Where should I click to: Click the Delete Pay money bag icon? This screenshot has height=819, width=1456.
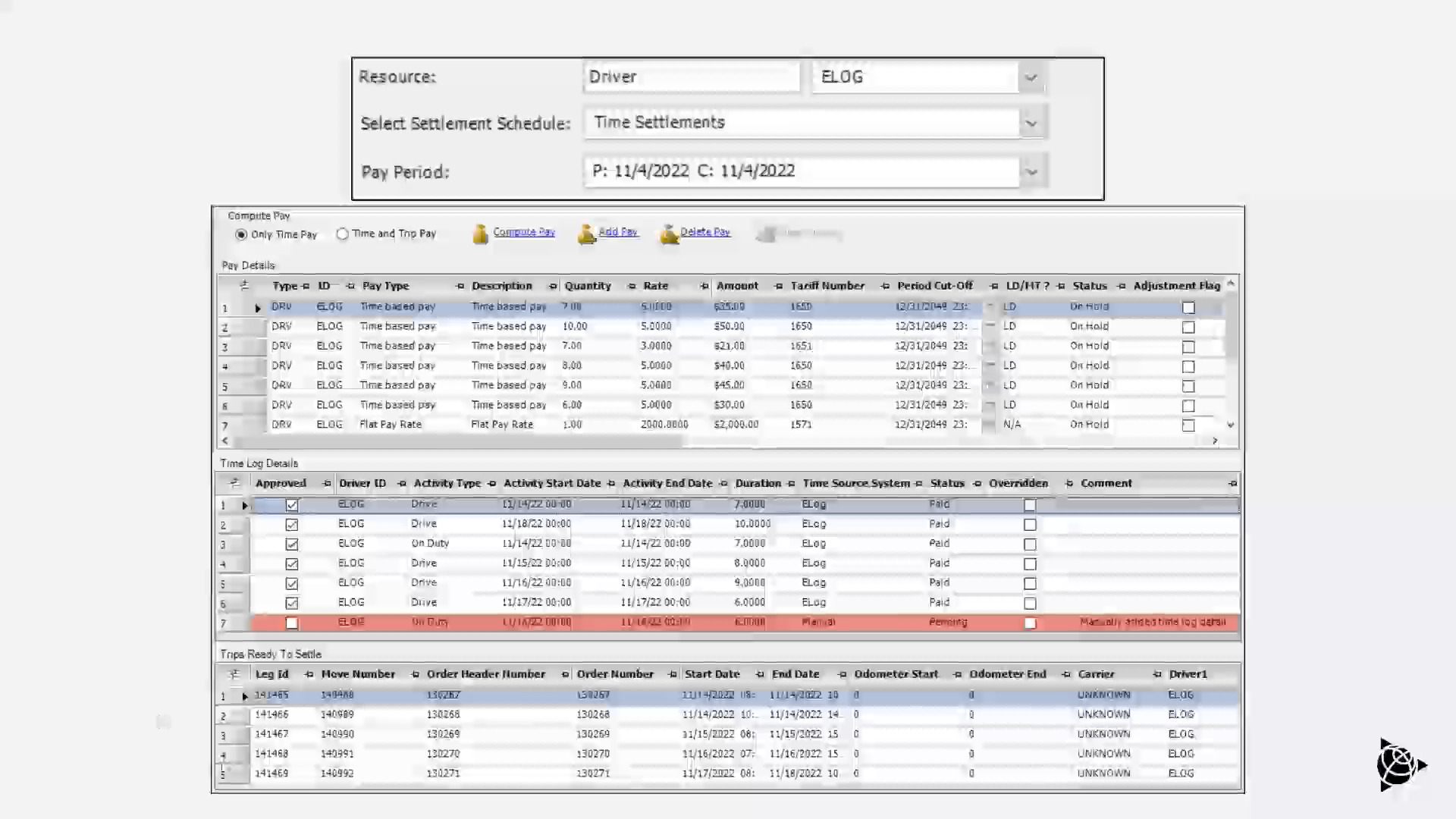(x=668, y=234)
